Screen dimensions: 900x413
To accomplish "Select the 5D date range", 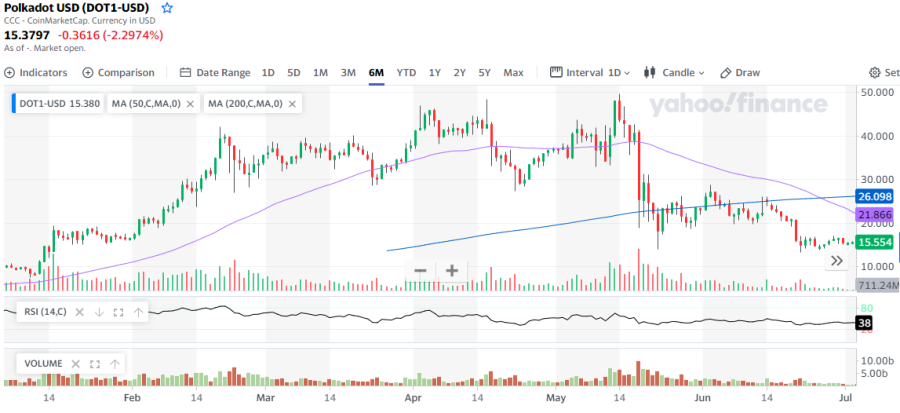I will pos(294,73).
